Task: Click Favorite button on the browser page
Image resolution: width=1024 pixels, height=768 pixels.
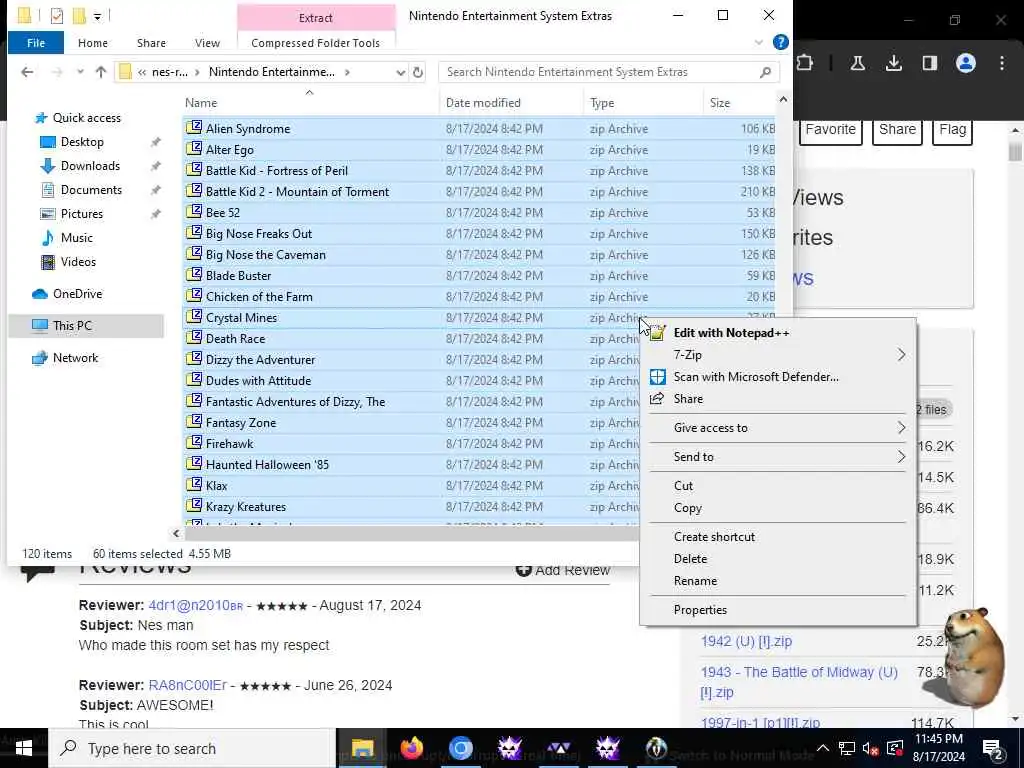Action: tap(830, 130)
